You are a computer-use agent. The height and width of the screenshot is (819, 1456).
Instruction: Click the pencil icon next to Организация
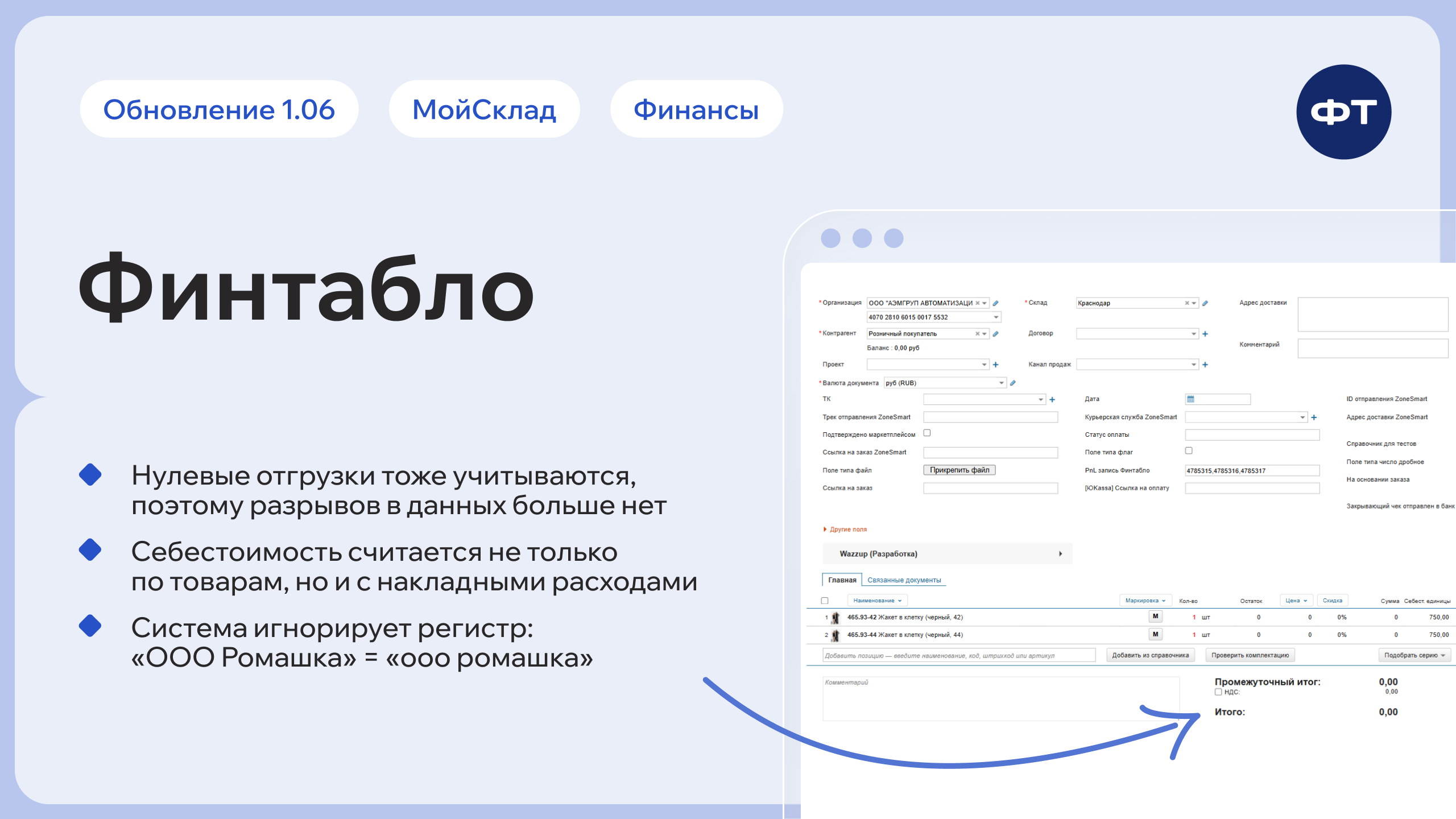click(995, 303)
